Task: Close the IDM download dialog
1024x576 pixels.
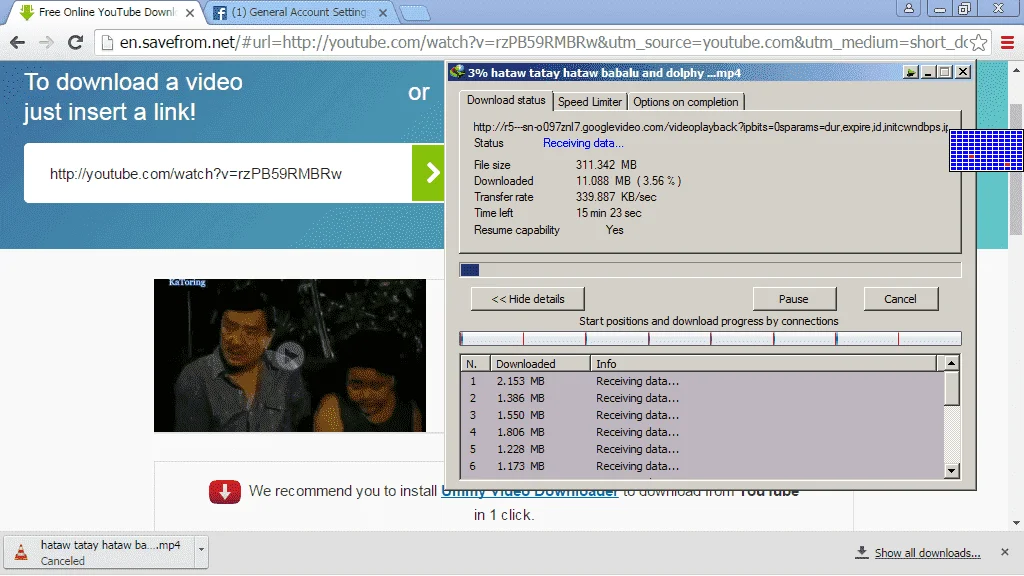Action: pos(963,72)
